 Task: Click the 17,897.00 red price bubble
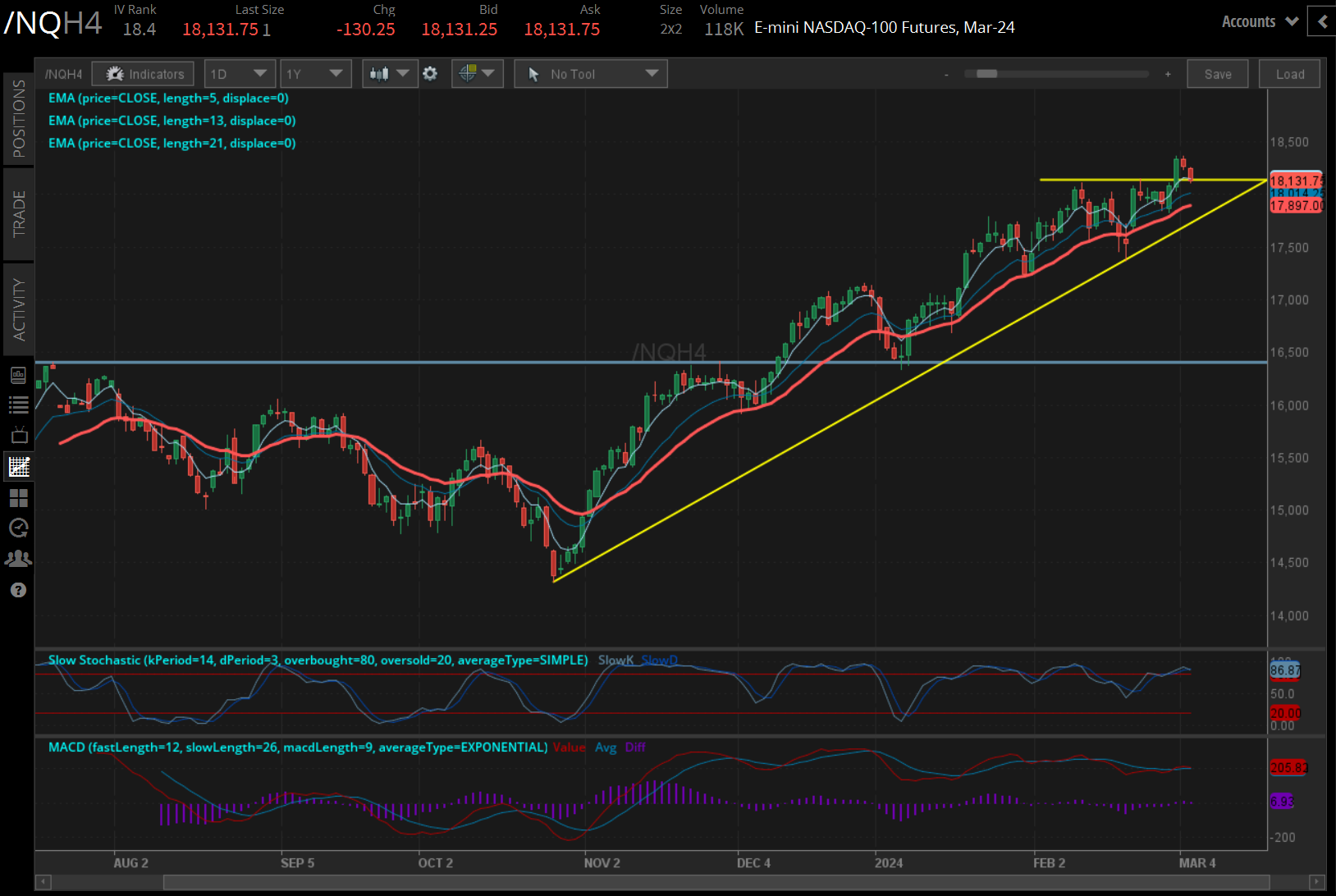tap(1297, 205)
